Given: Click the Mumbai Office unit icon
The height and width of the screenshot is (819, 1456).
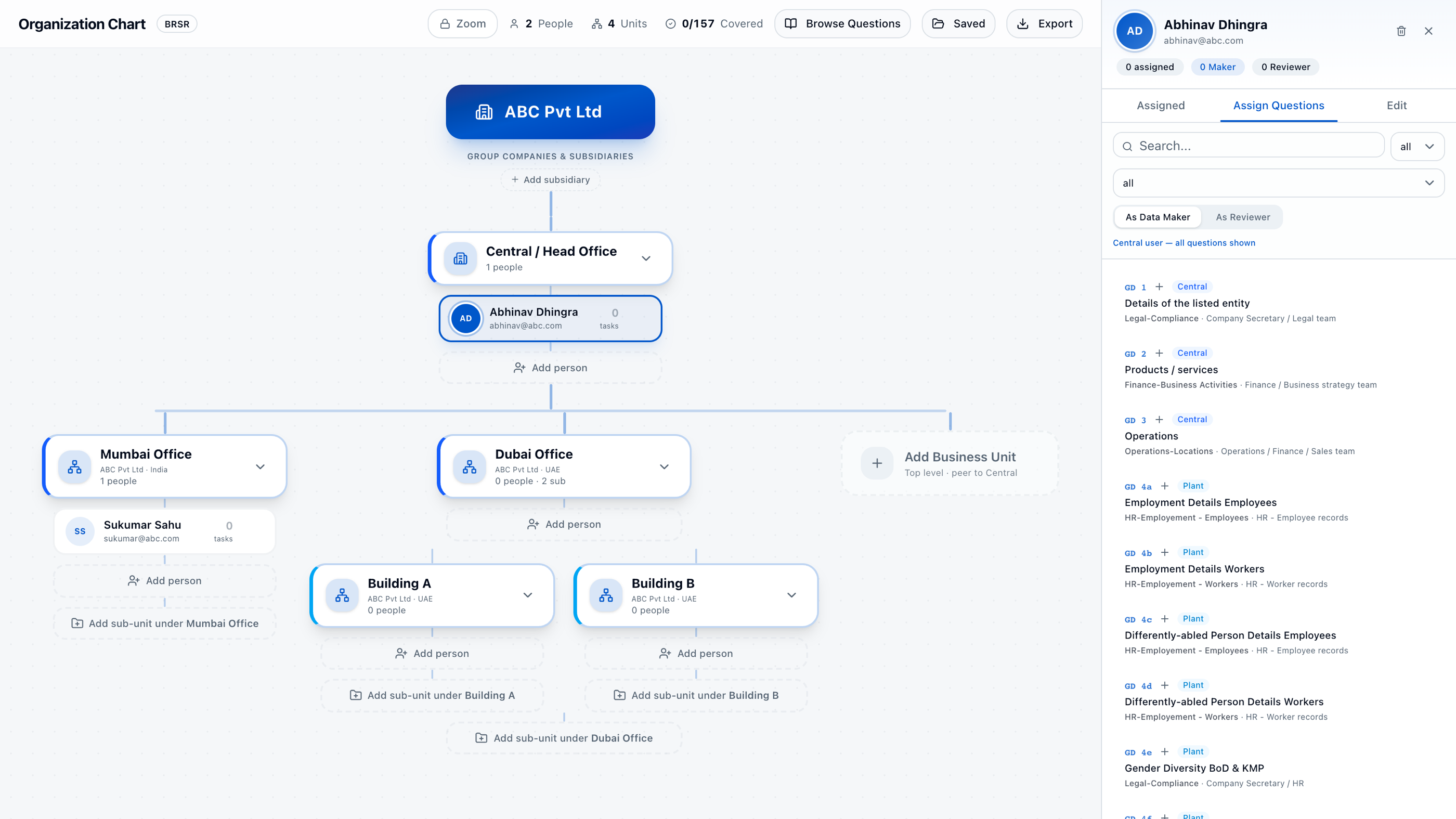Looking at the screenshot, I should point(74,467).
